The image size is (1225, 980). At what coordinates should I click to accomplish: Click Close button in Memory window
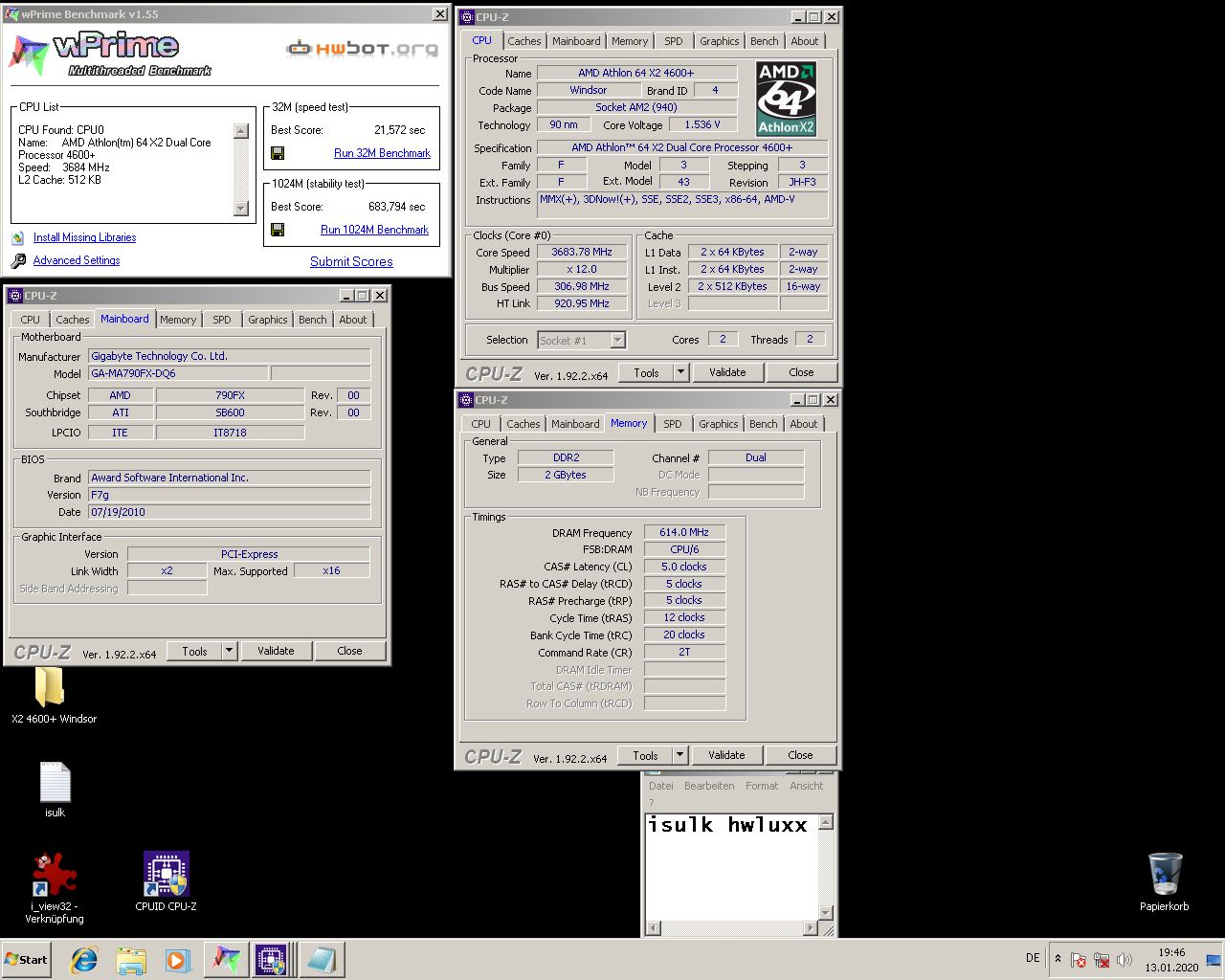coord(800,755)
